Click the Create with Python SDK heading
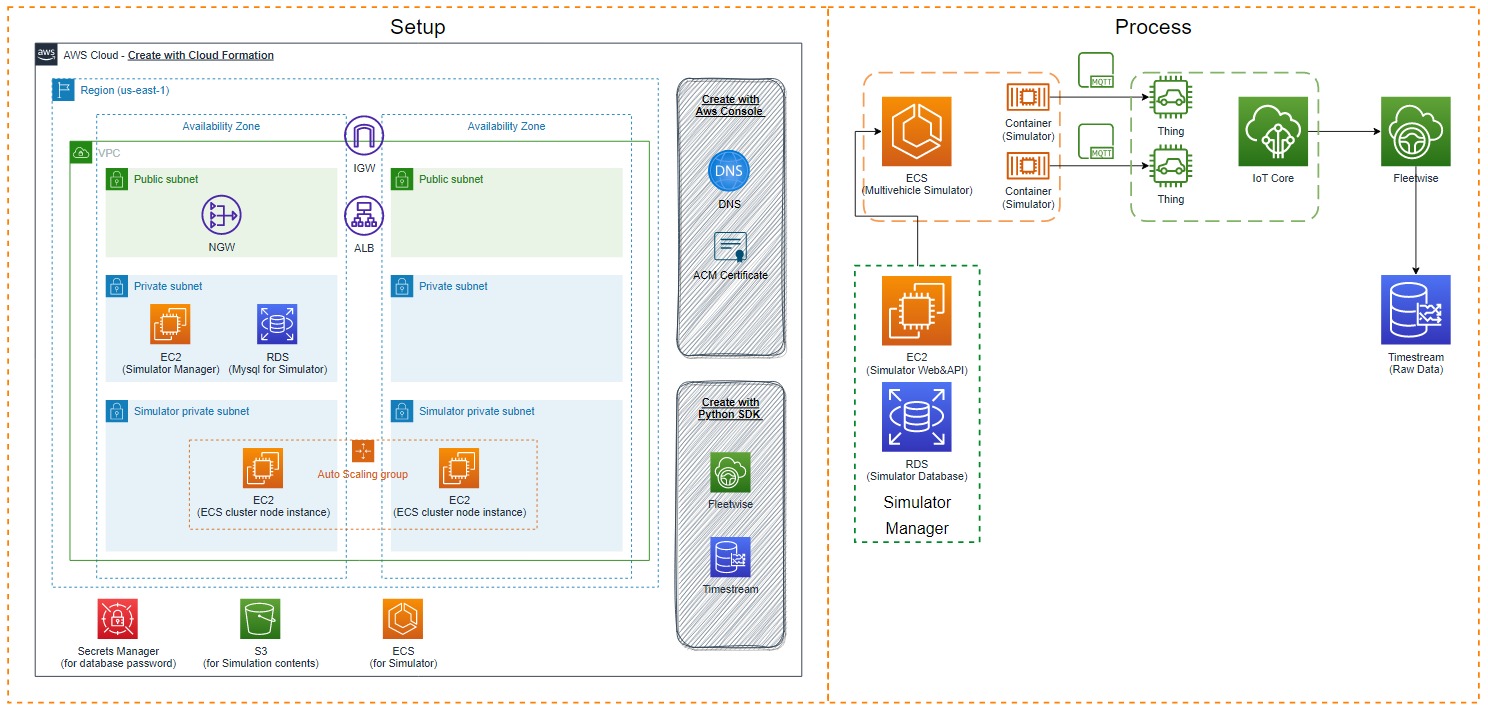 coord(730,408)
